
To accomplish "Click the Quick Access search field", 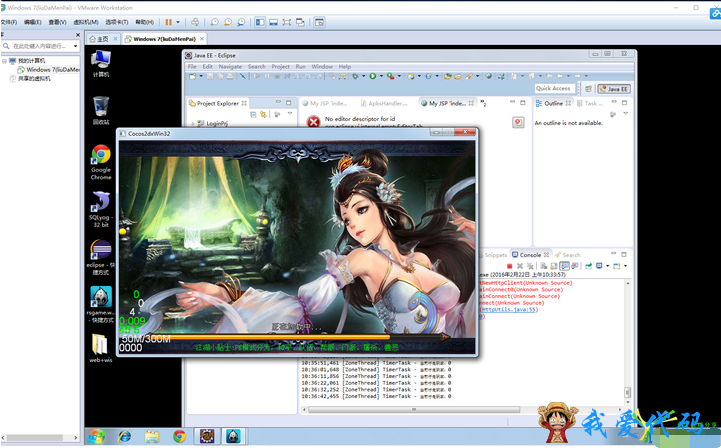I will pos(553,88).
